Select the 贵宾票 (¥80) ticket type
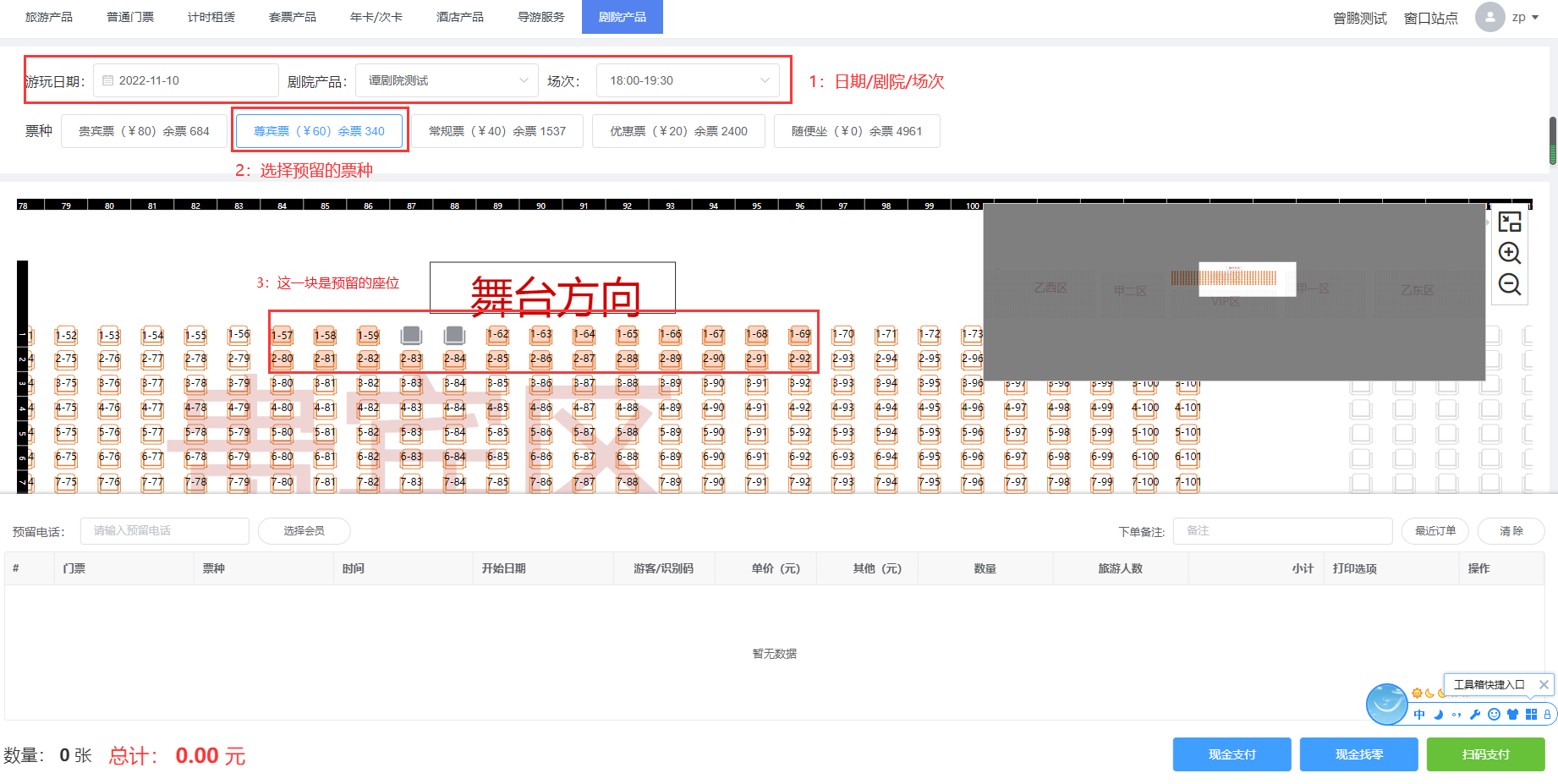 point(144,131)
